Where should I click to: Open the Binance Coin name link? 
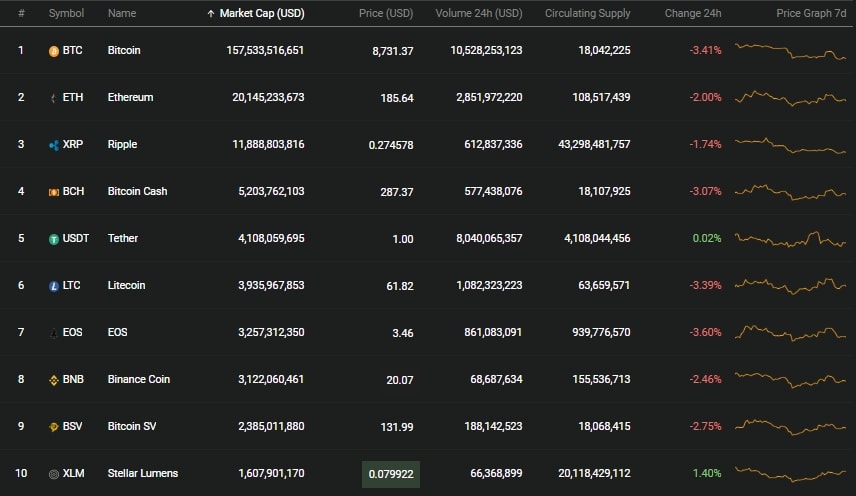coord(139,379)
